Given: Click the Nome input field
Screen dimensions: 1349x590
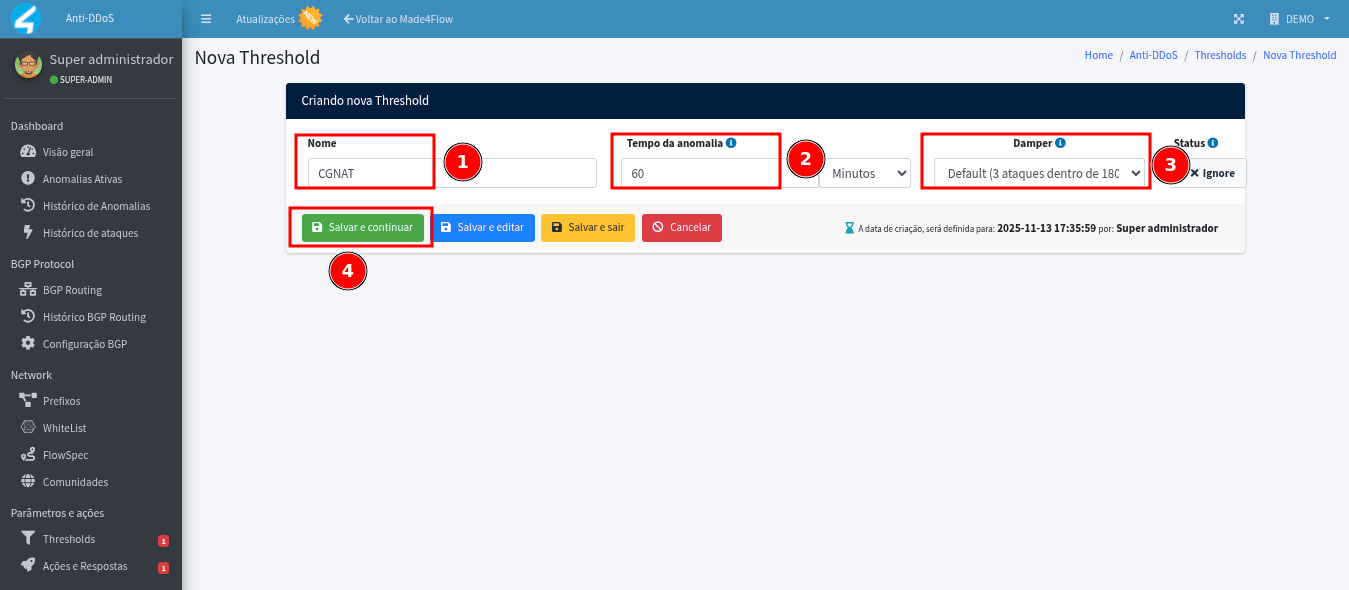Looking at the screenshot, I should [x=452, y=173].
